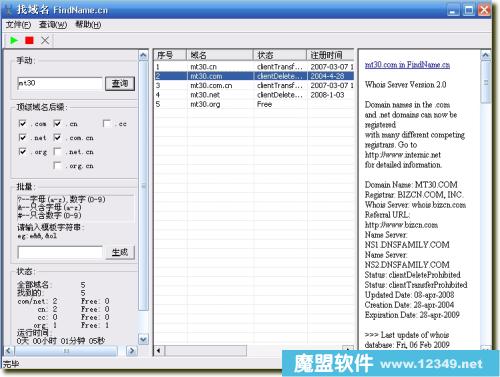Open the 文件(F) menu

pyautogui.click(x=18, y=25)
